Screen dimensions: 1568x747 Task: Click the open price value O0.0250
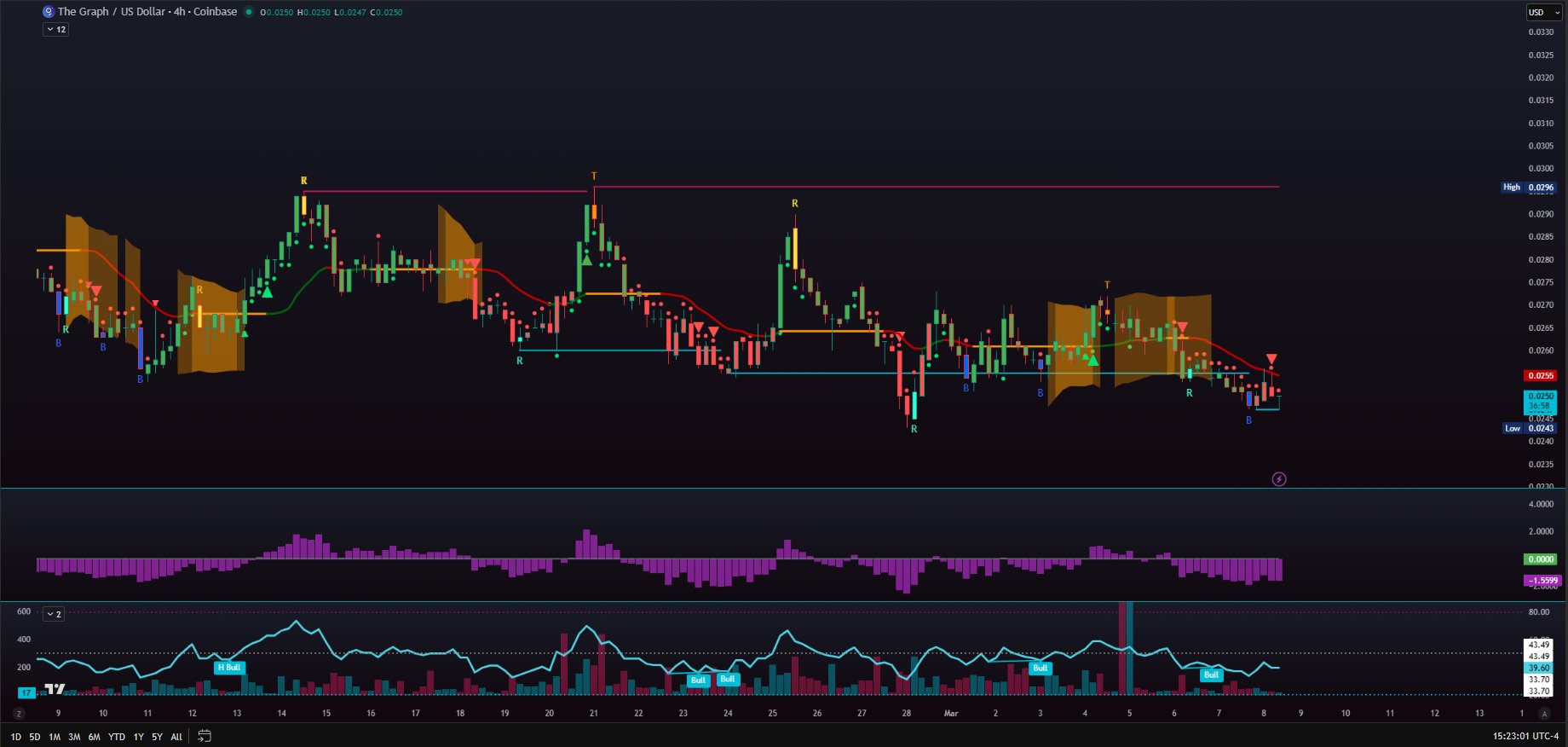click(x=277, y=13)
